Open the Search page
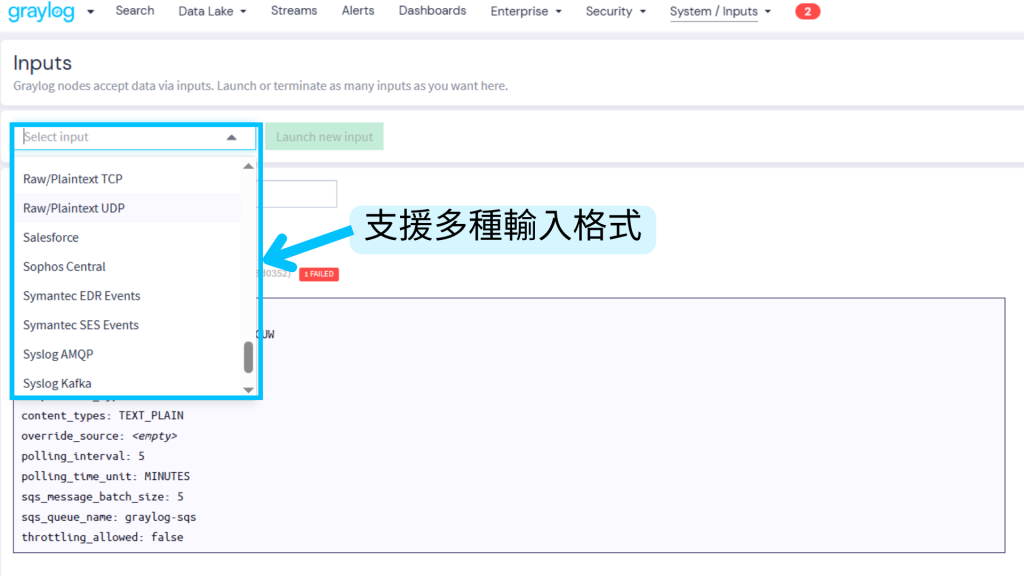The width and height of the screenshot is (1024, 576). [x=135, y=10]
